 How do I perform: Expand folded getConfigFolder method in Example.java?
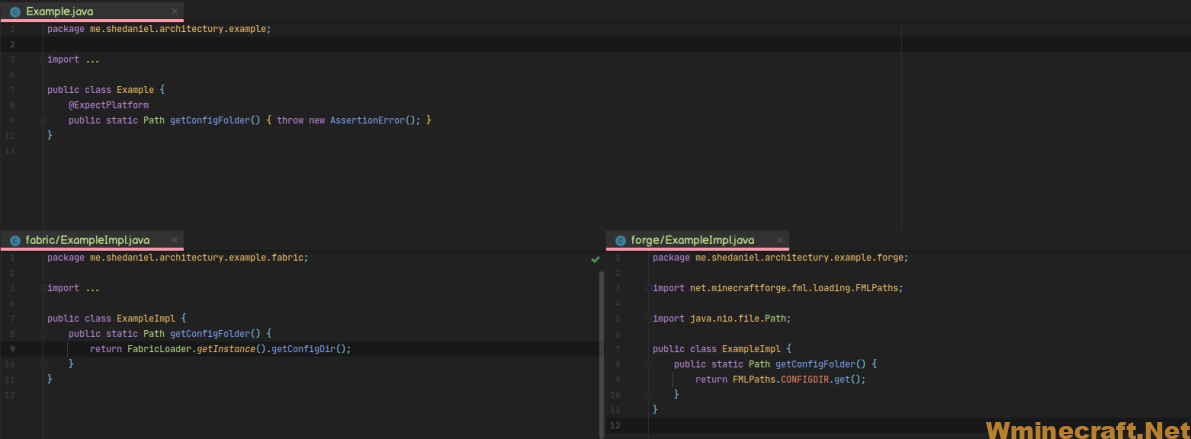[41, 120]
